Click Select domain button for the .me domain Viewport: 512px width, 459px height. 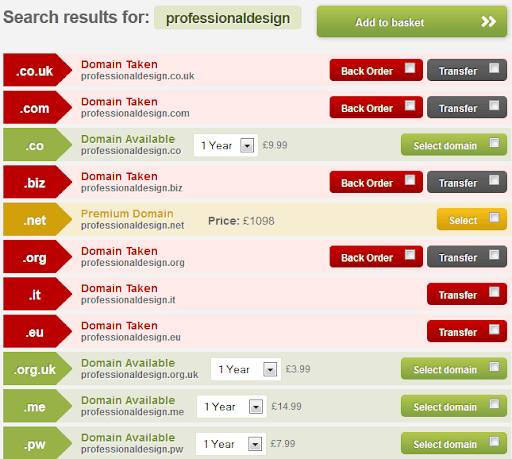[454, 406]
